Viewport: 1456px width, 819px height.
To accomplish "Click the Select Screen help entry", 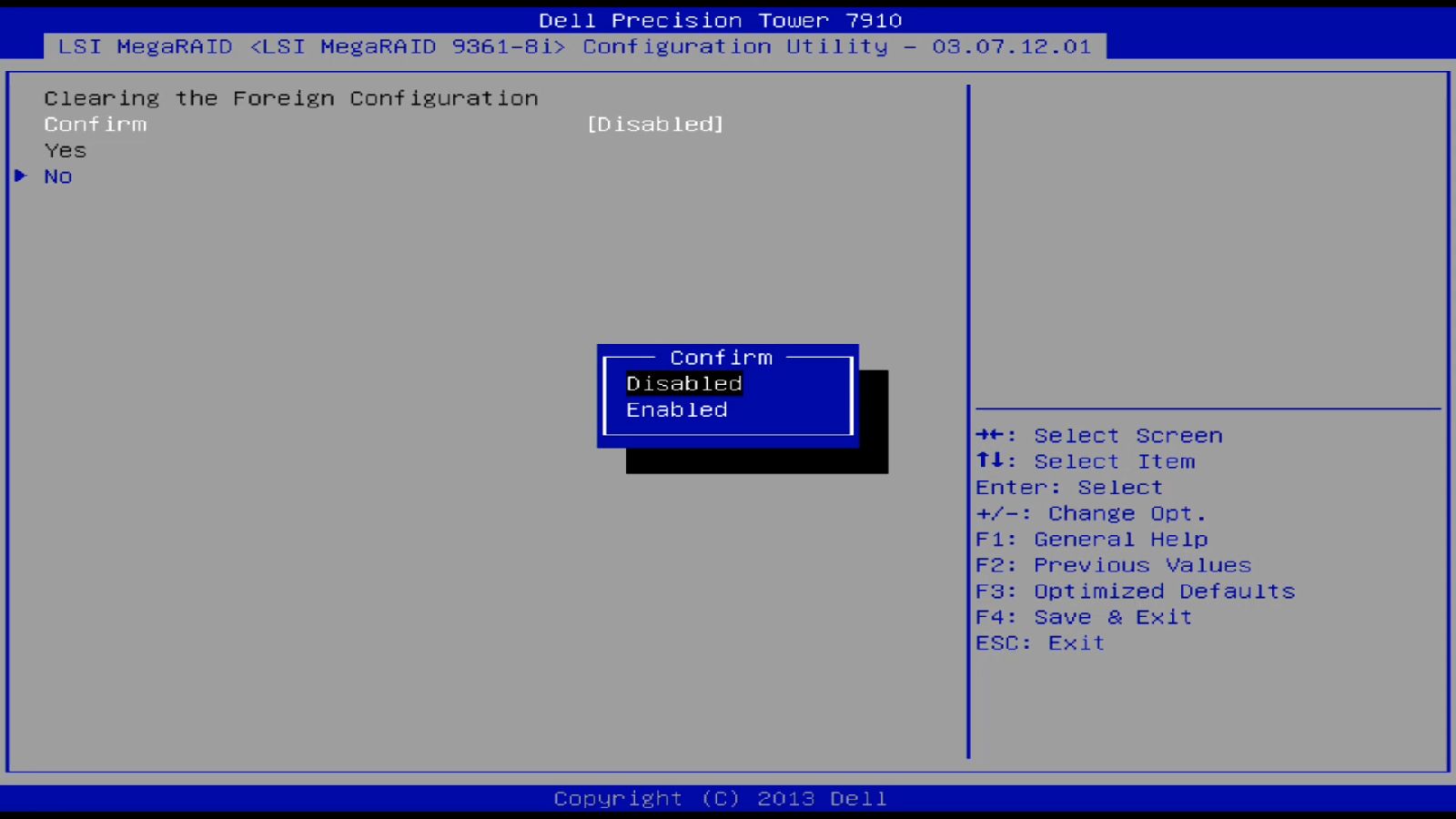I will (1097, 435).
